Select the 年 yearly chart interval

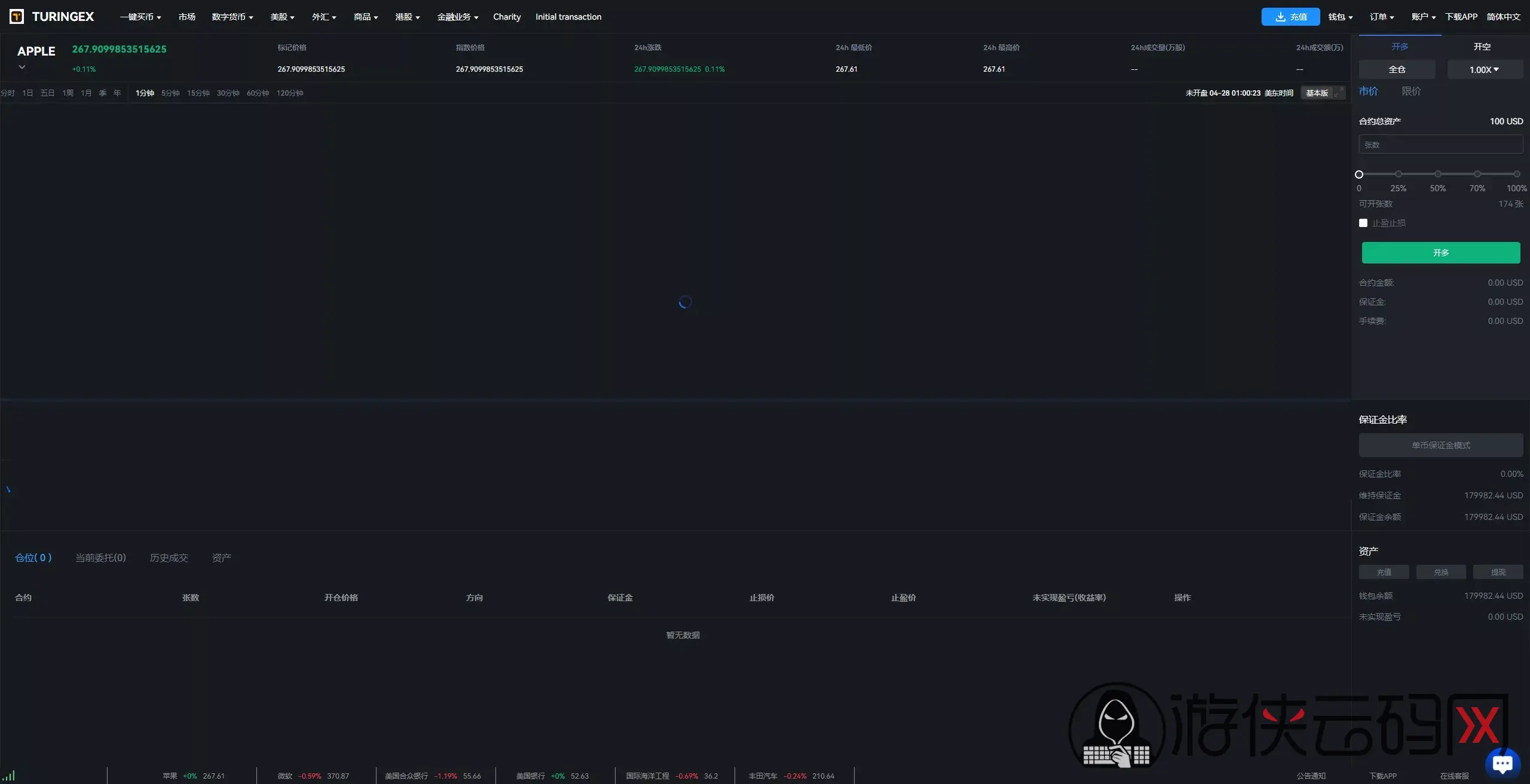tap(117, 93)
